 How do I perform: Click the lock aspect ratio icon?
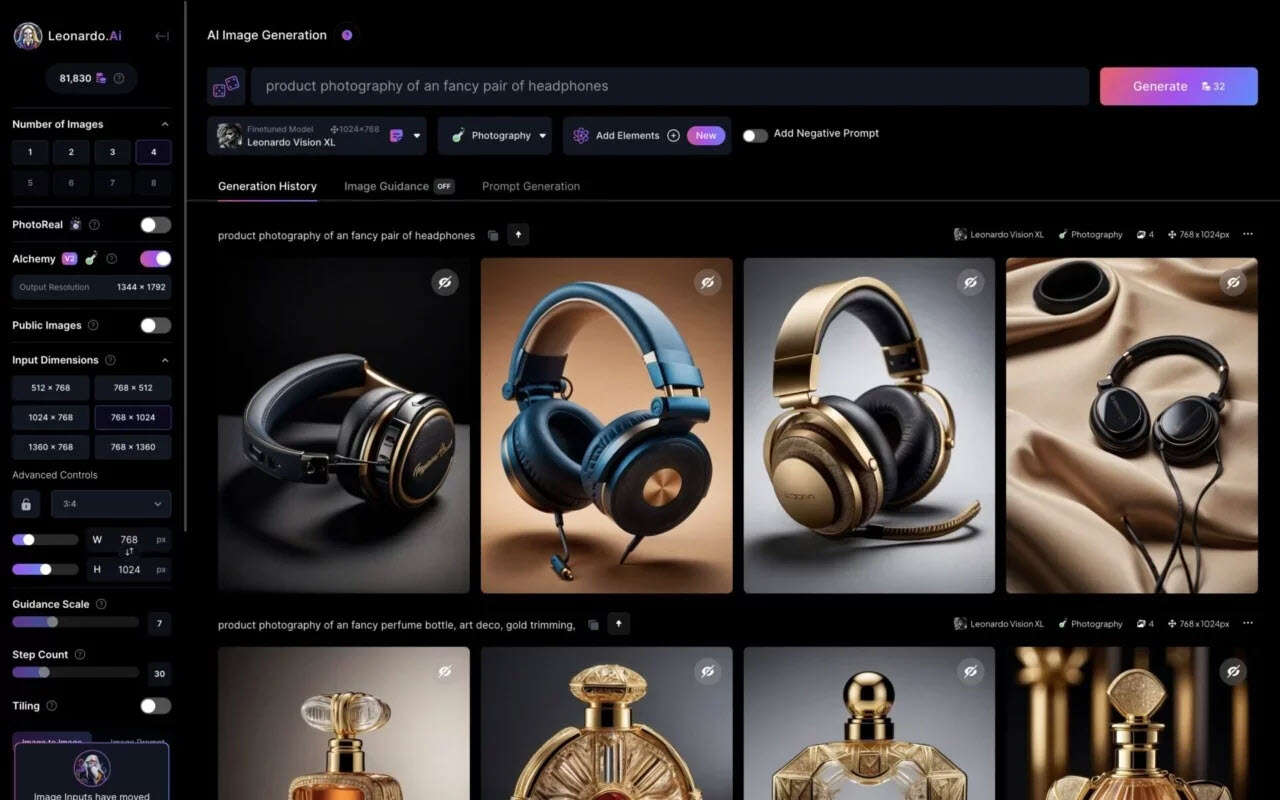[x=25, y=504]
